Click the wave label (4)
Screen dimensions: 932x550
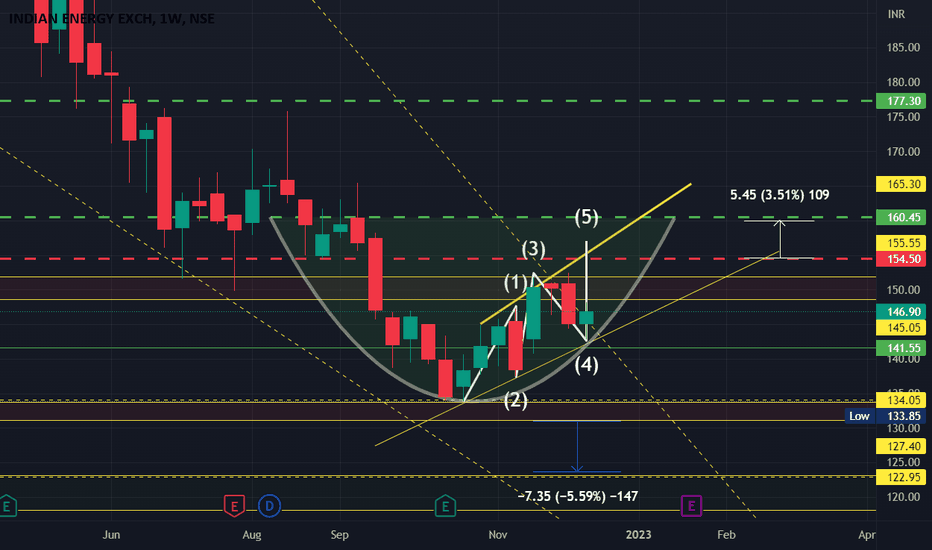pyautogui.click(x=587, y=364)
